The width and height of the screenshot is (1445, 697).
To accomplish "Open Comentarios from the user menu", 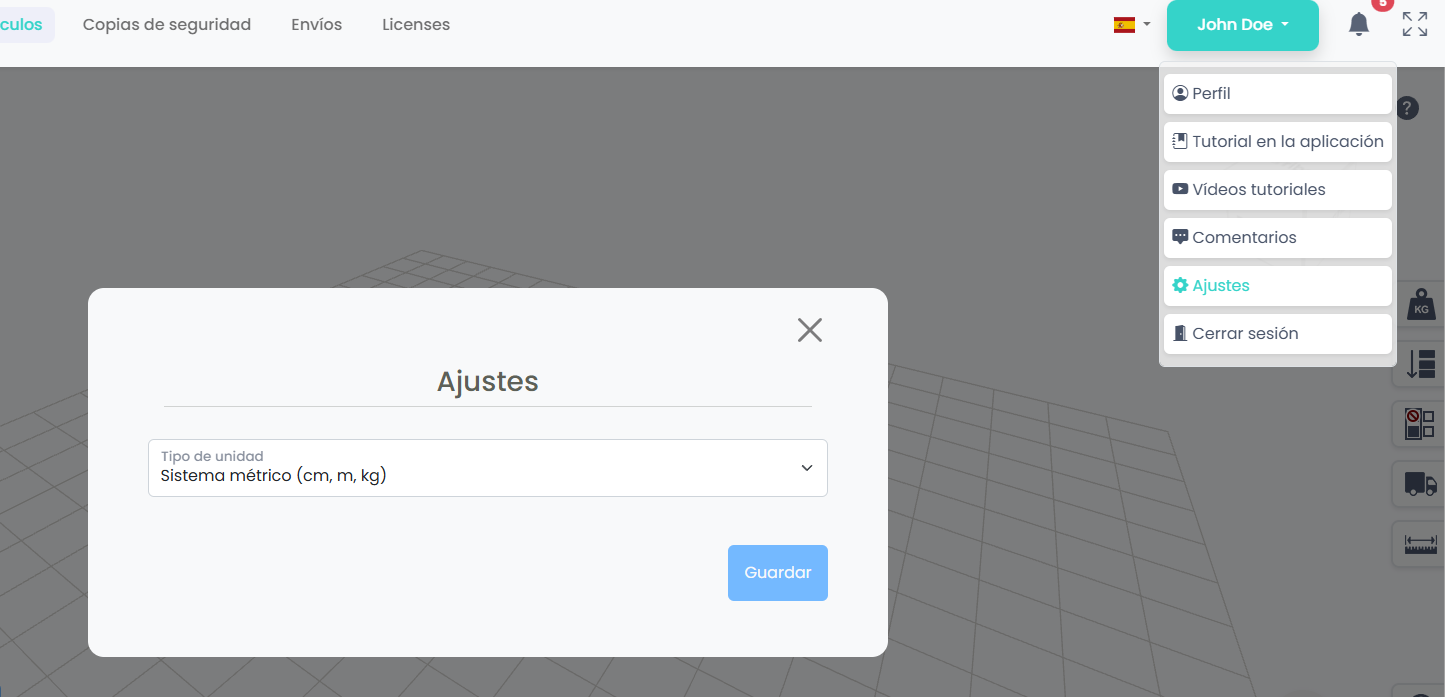I will pos(1277,238).
